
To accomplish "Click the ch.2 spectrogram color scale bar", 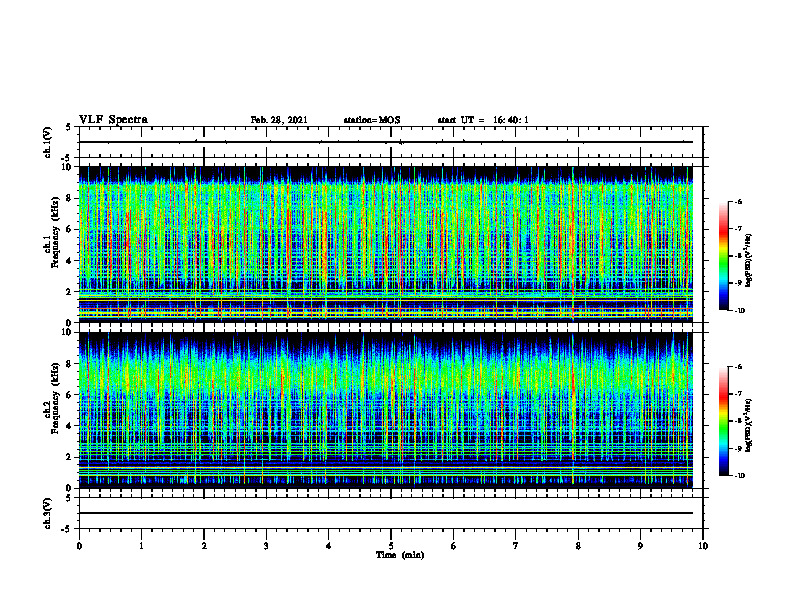I will [x=723, y=421].
